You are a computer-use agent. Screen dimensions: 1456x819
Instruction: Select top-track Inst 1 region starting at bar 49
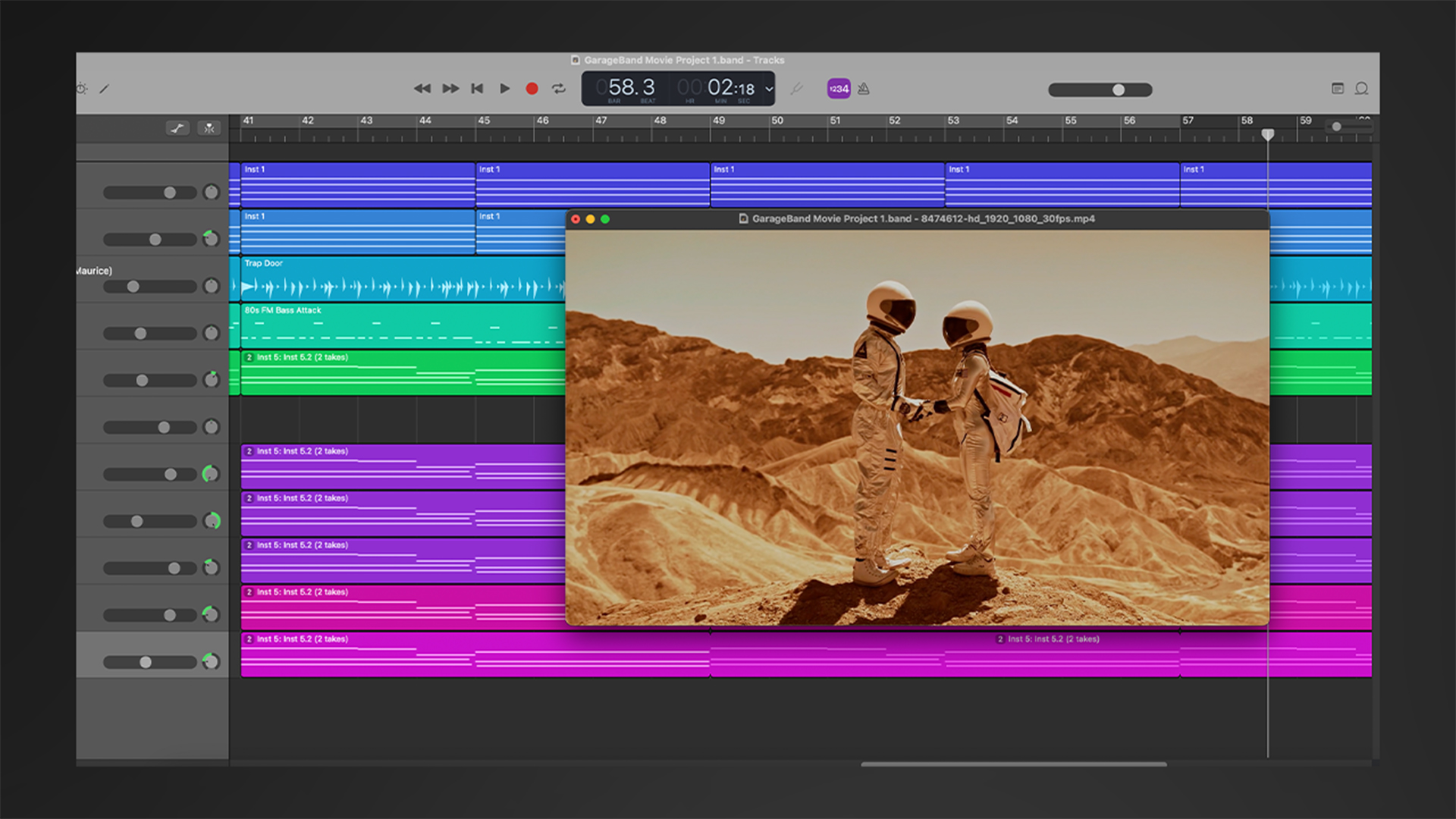(827, 185)
